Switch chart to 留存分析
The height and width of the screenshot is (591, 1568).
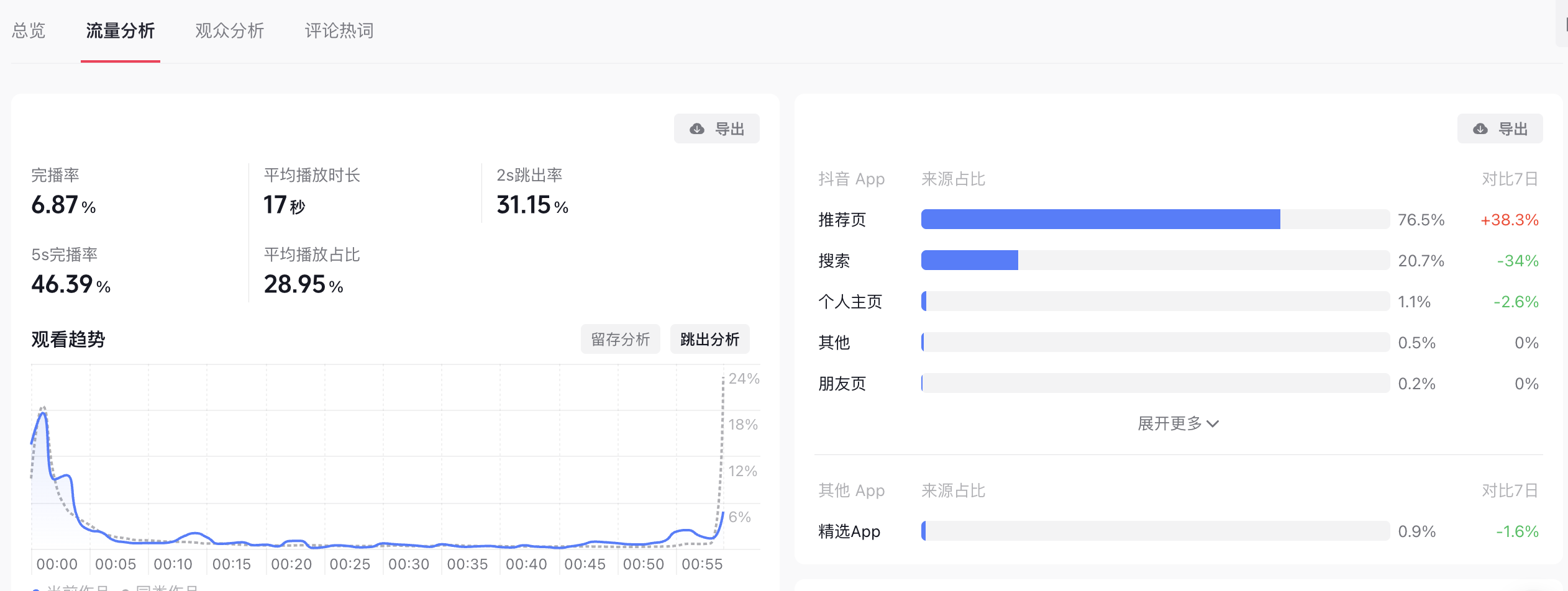(621, 339)
